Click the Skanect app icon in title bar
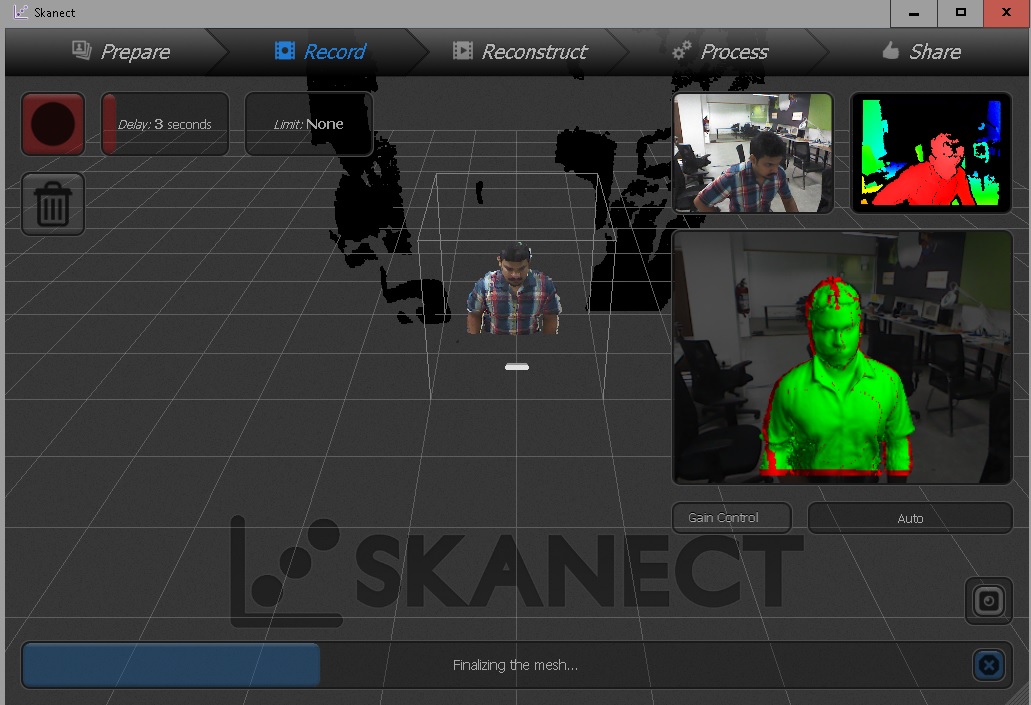Image resolution: width=1031 pixels, height=705 pixels. tap(20, 12)
